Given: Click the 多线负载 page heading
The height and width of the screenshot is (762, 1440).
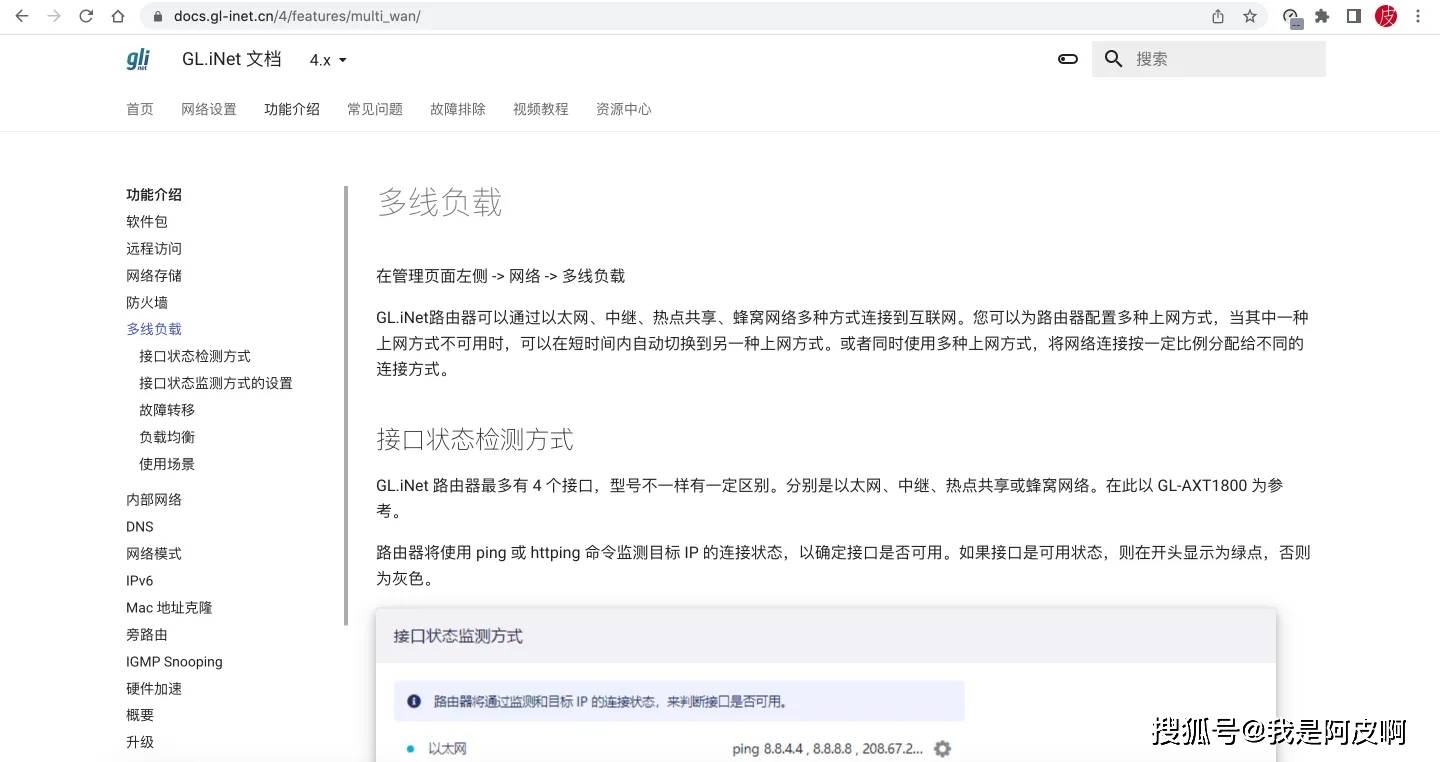Looking at the screenshot, I should click(x=439, y=203).
